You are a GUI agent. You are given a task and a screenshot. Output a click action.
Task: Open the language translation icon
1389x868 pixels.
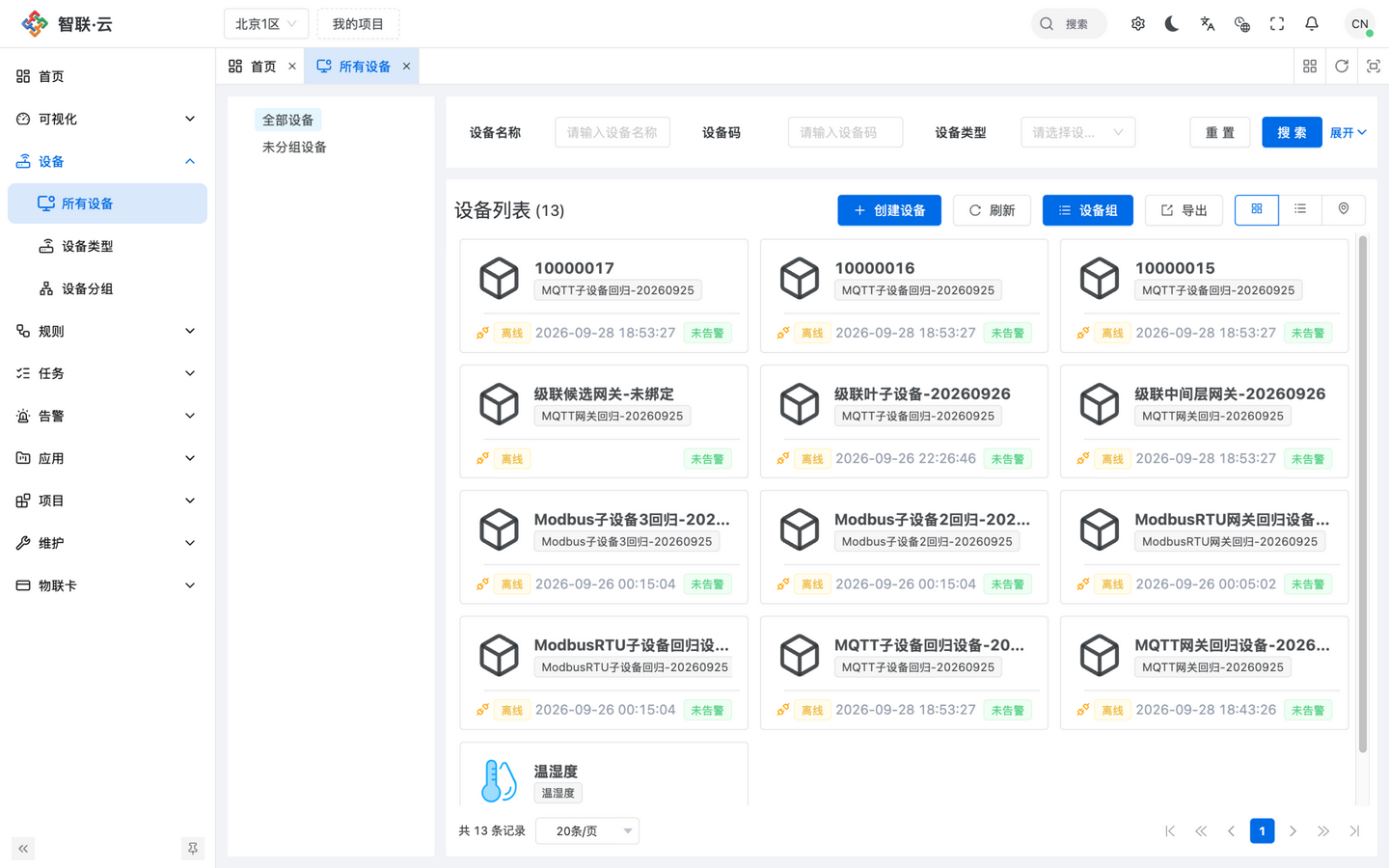[x=1208, y=24]
